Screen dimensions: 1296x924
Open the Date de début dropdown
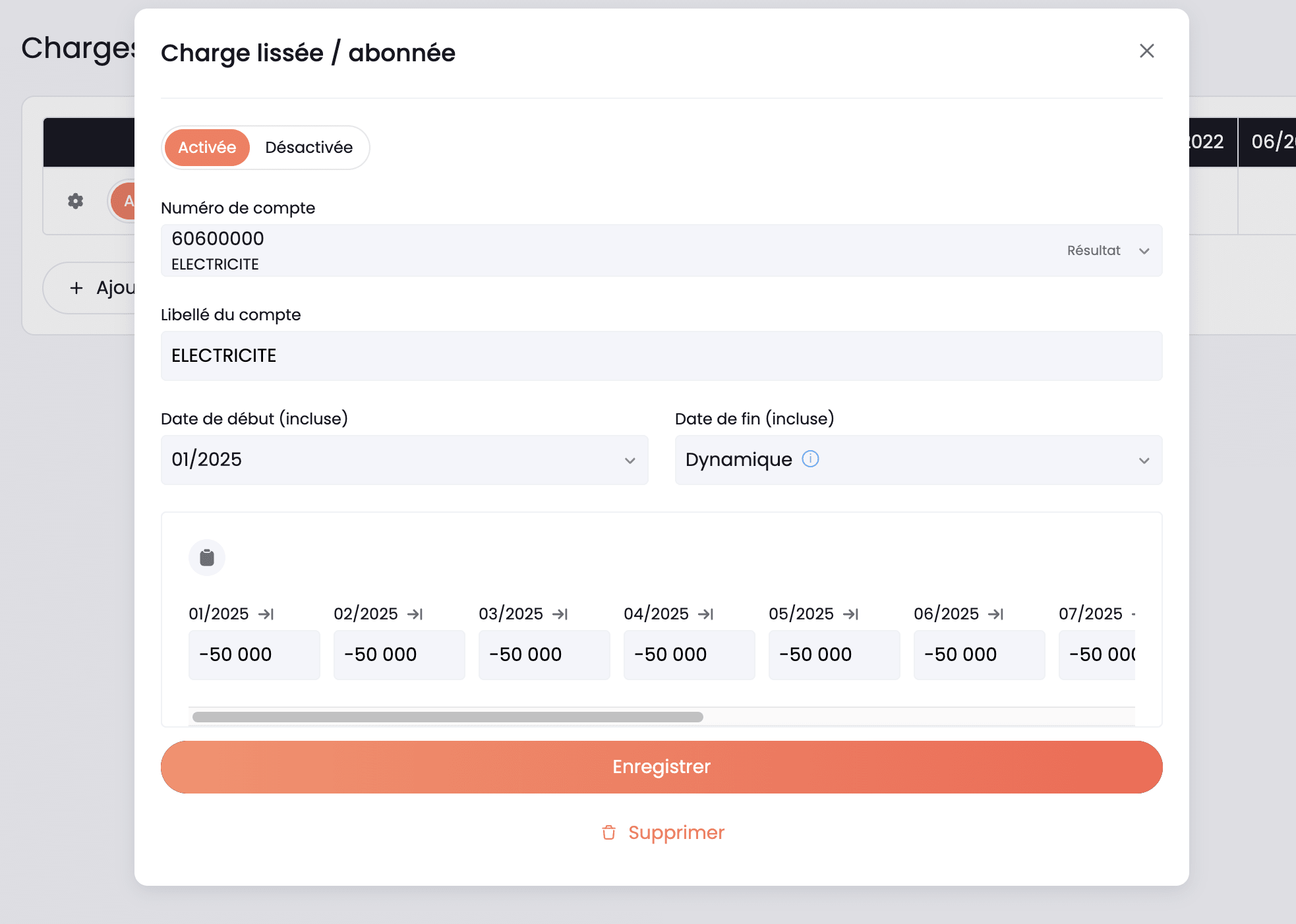coord(404,460)
